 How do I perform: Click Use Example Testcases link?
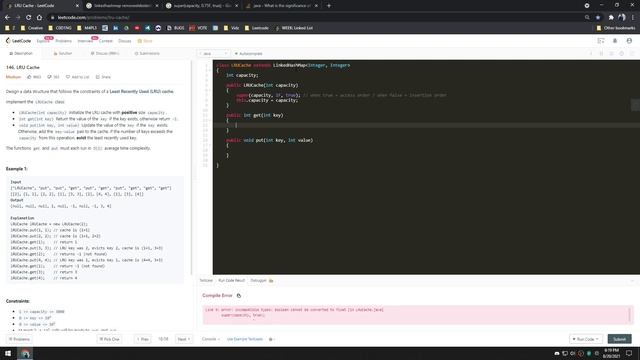coord(245,339)
